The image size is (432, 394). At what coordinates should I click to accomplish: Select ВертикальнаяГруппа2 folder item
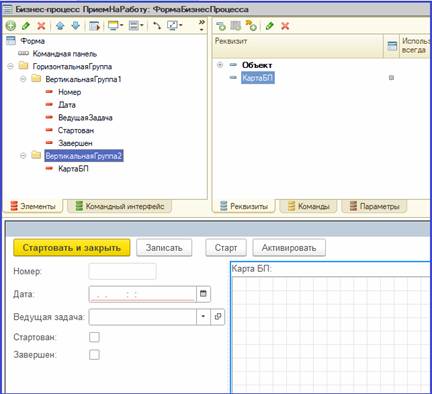(84, 156)
